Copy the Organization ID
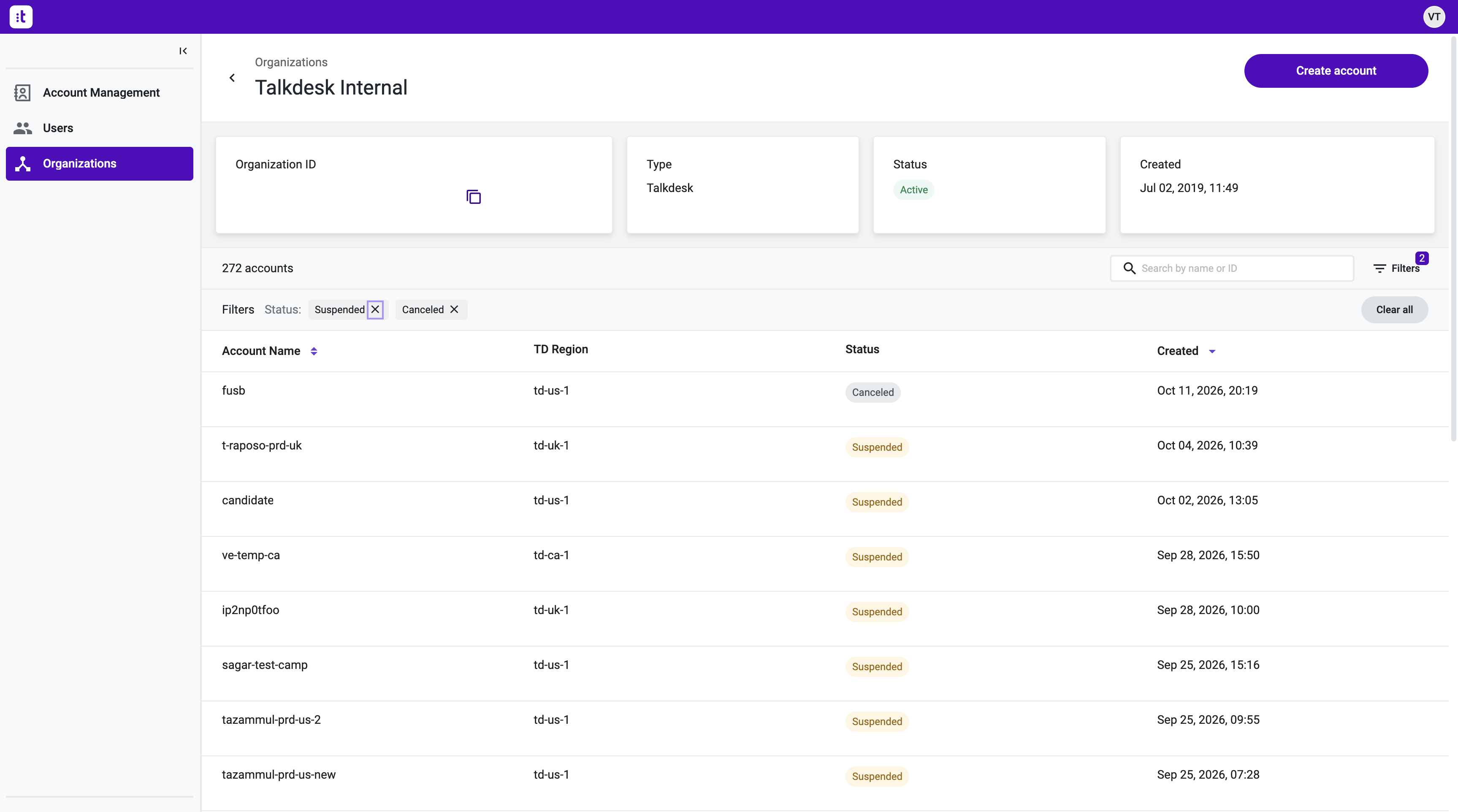The width and height of the screenshot is (1458, 812). 473,197
